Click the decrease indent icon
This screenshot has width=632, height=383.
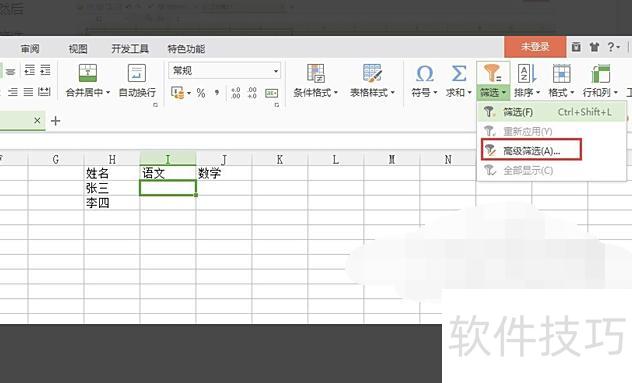(x=29, y=70)
